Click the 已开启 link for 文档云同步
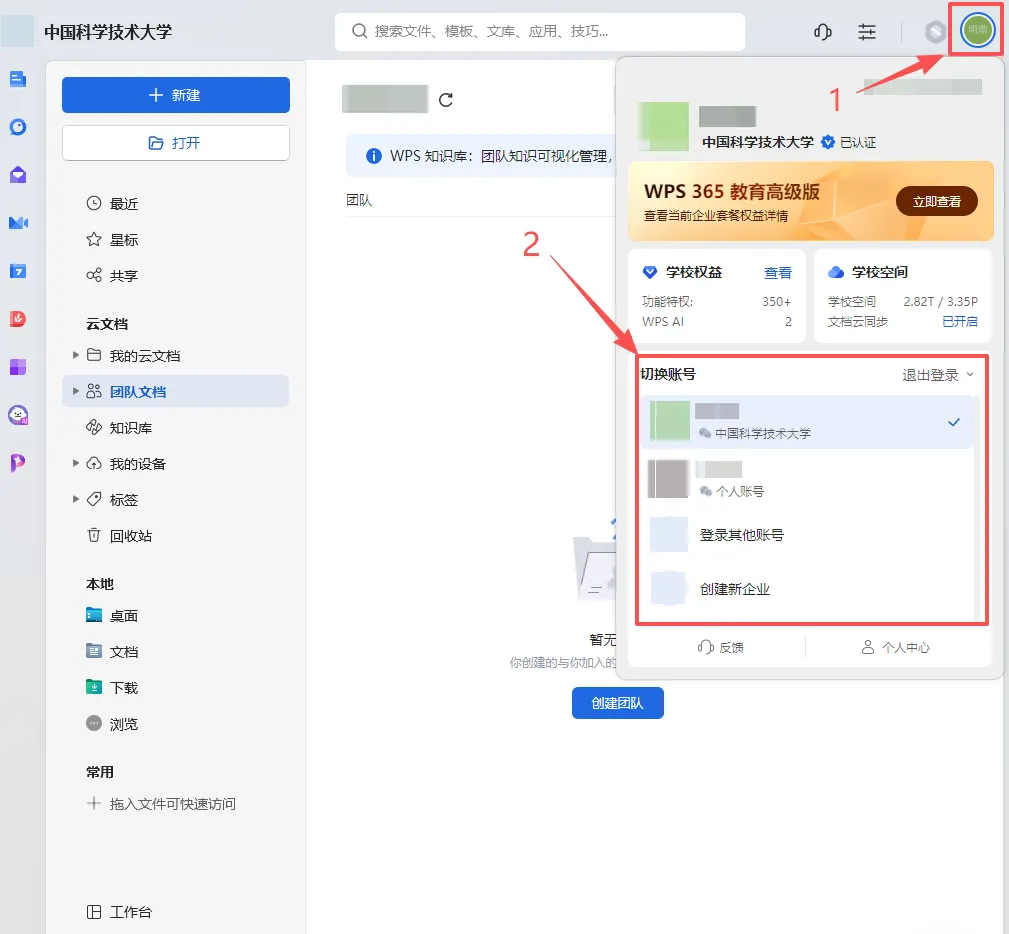Viewport: 1009px width, 934px height. coord(959,321)
